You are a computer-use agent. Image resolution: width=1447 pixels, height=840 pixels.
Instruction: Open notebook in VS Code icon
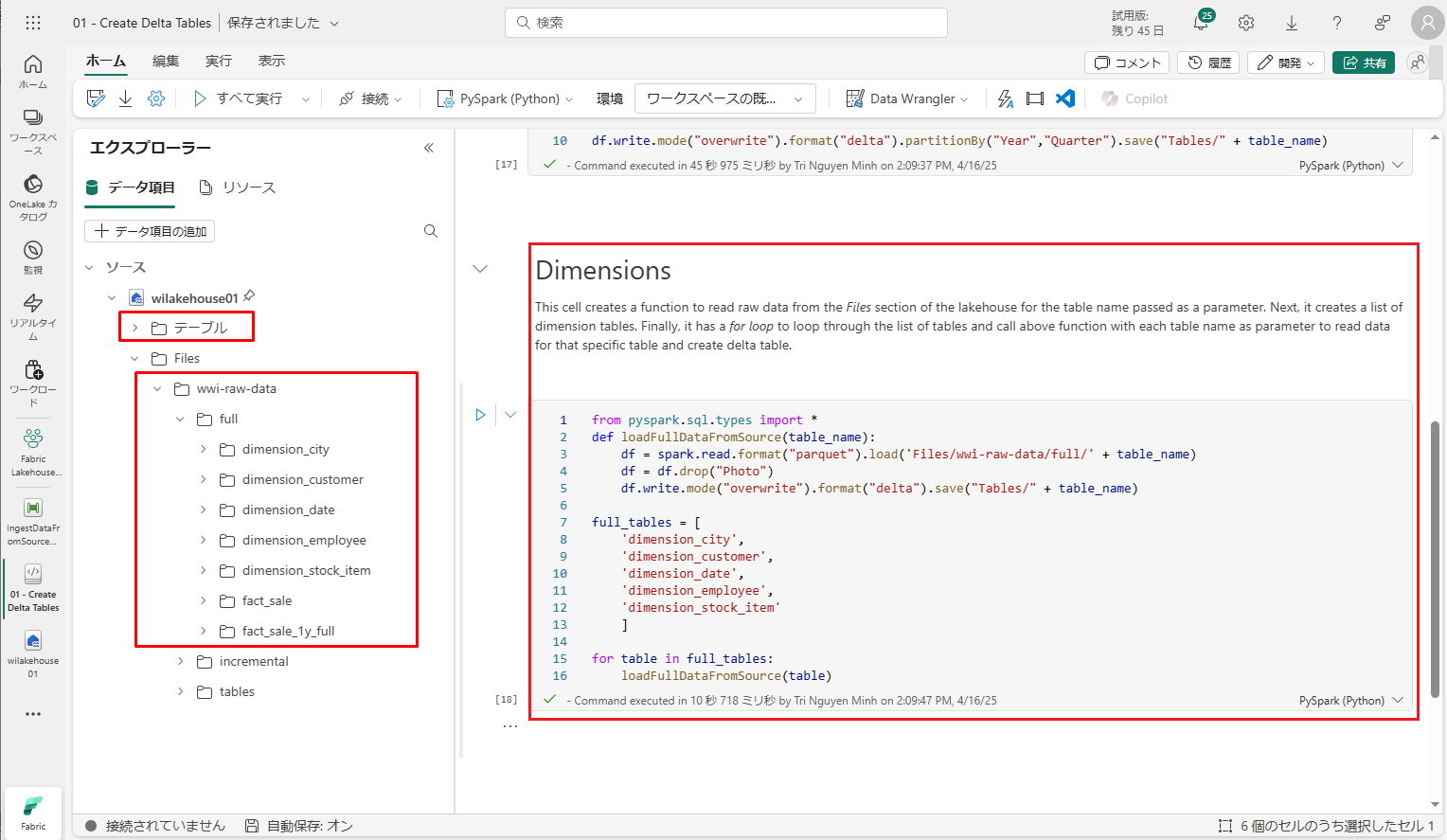[1065, 98]
